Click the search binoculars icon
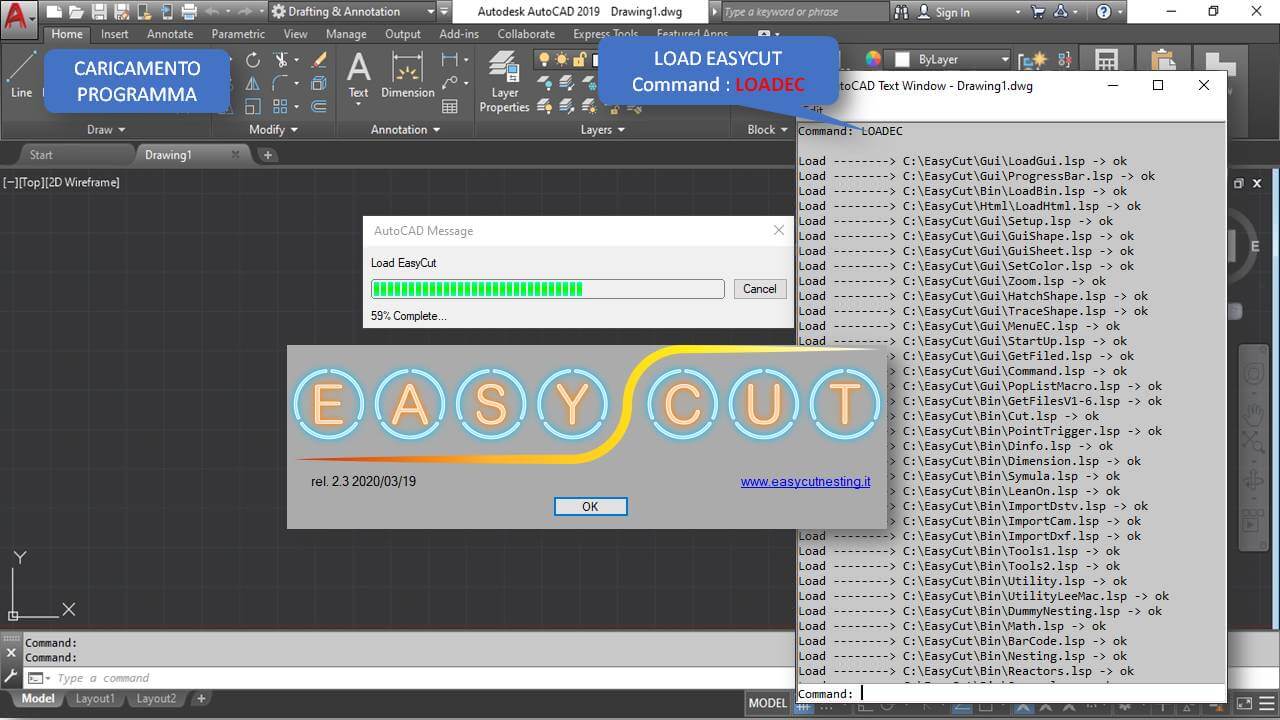This screenshot has width=1280, height=720. pyautogui.click(x=901, y=12)
